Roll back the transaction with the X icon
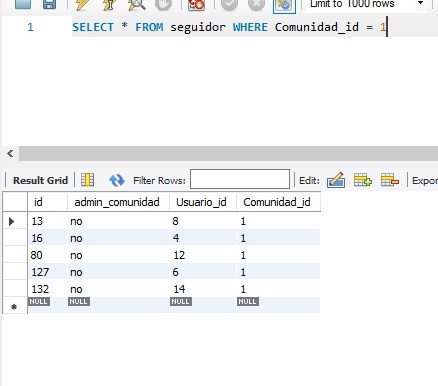 256,4
